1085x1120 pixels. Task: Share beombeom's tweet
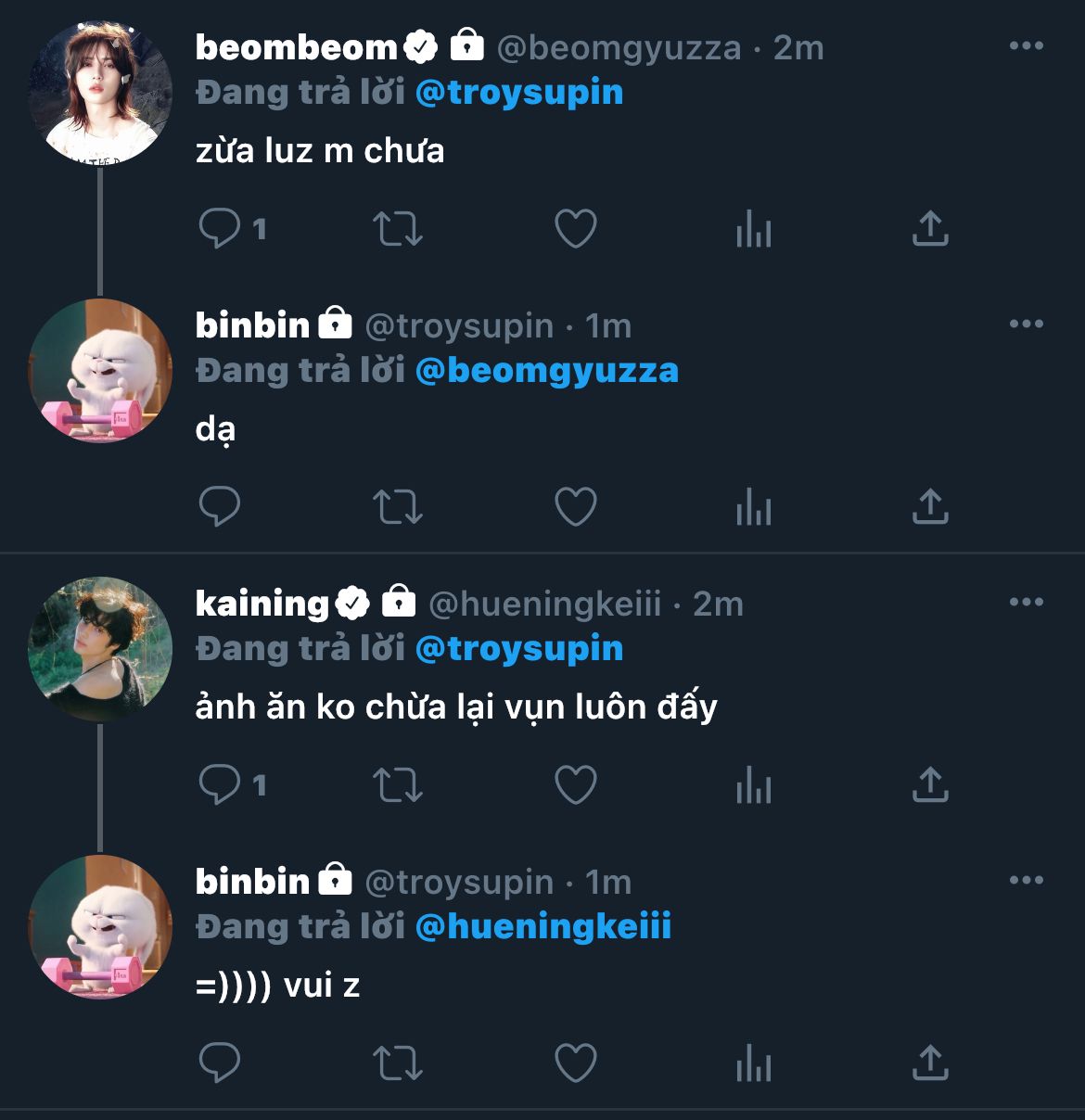(930, 228)
